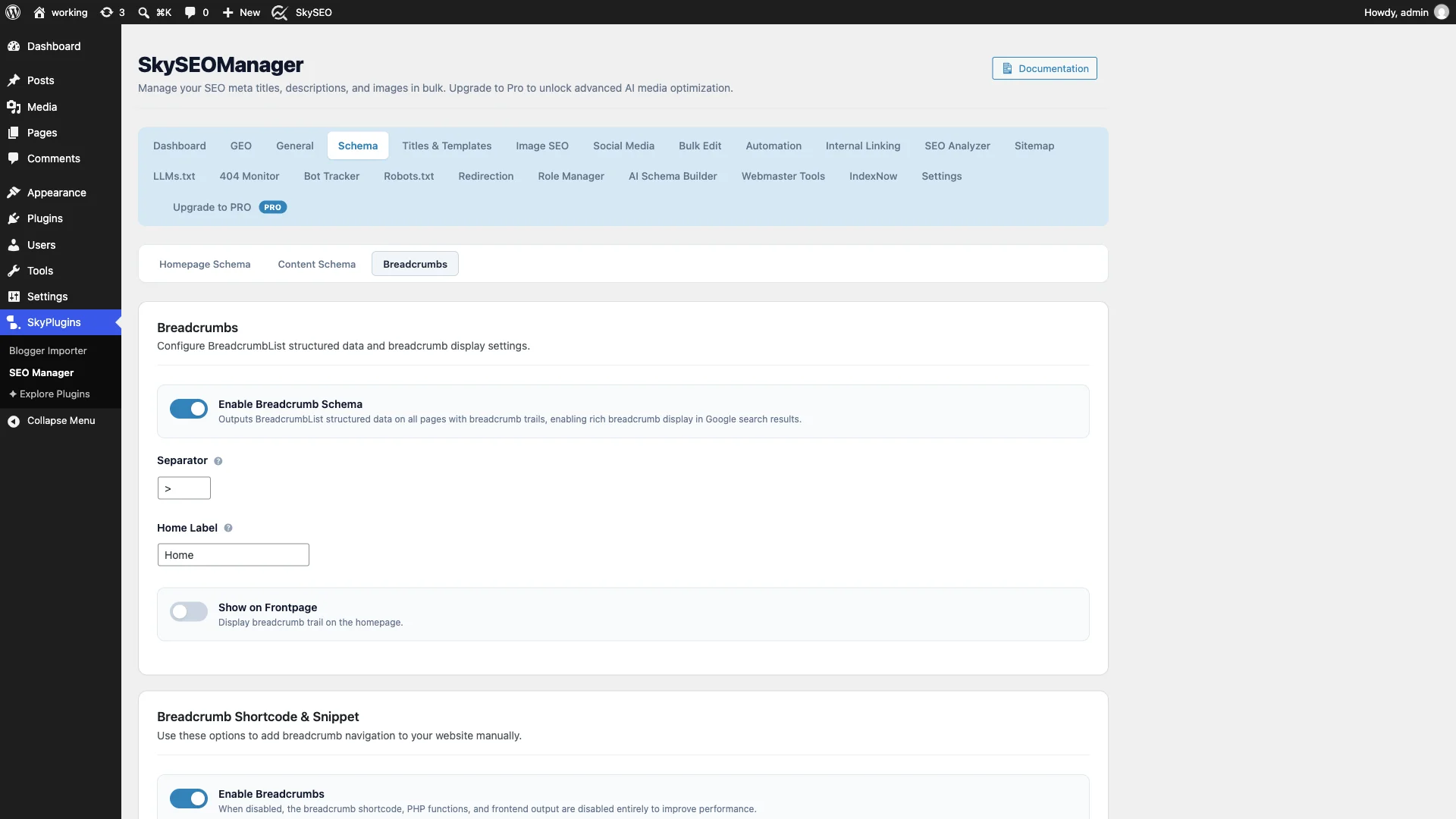Screen dimensions: 1456x819
Task: Switch to the IndexNow tab
Action: (x=873, y=176)
